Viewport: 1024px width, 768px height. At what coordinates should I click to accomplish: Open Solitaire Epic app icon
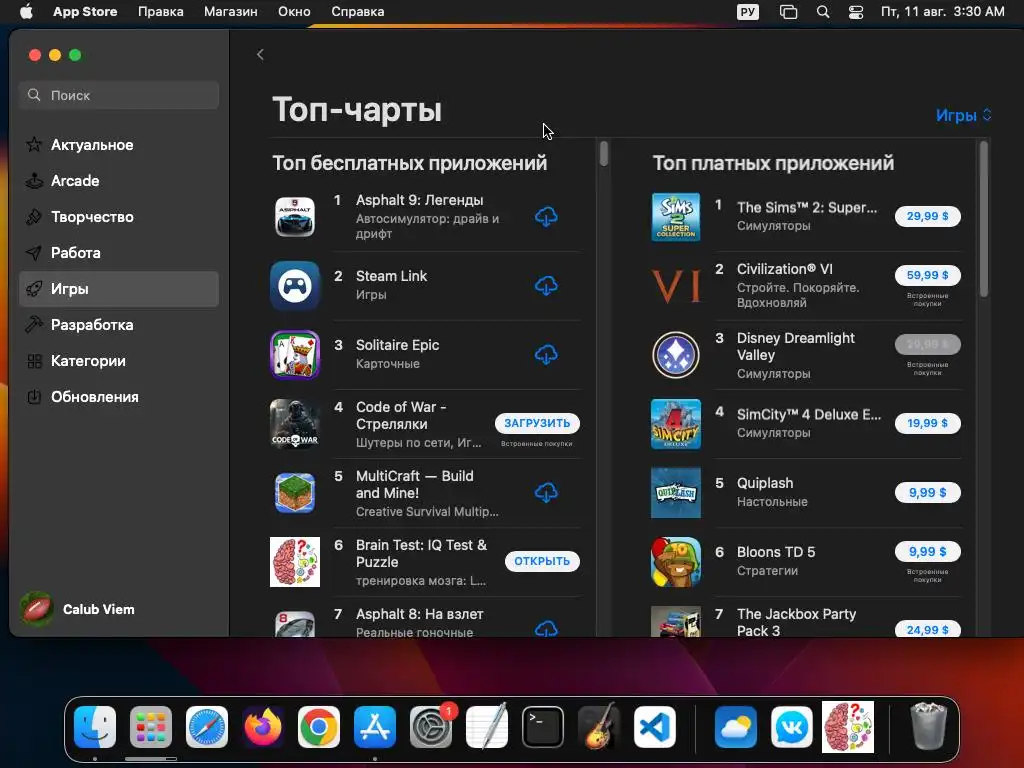[x=295, y=355]
